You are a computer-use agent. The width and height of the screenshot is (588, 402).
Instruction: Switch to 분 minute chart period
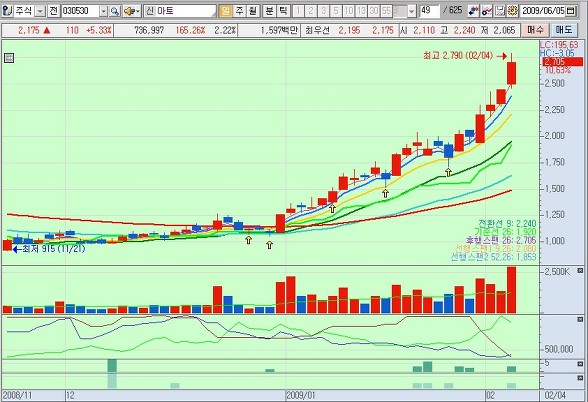tap(269, 11)
